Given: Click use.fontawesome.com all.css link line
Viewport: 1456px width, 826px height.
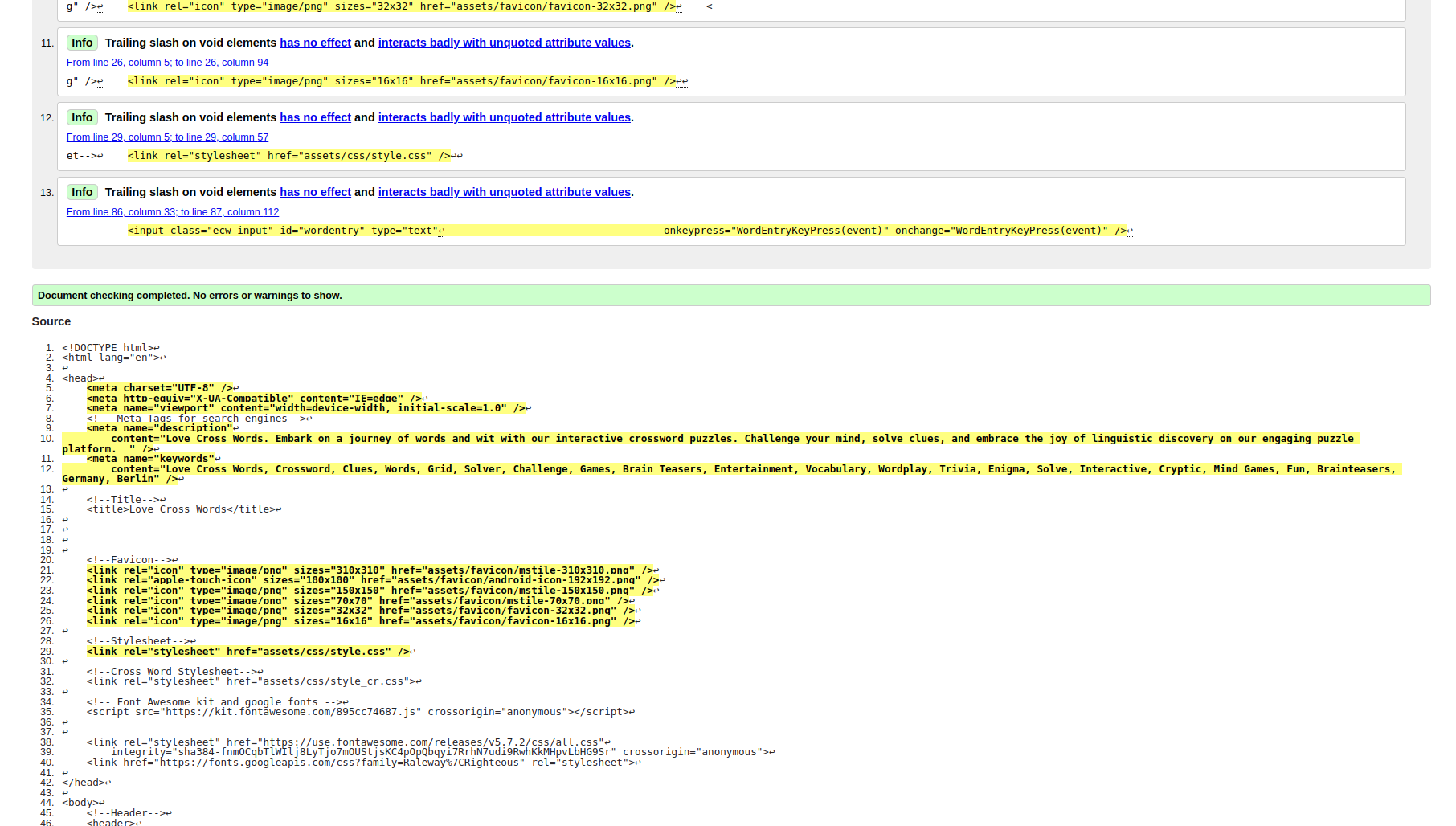Looking at the screenshot, I should tap(349, 742).
